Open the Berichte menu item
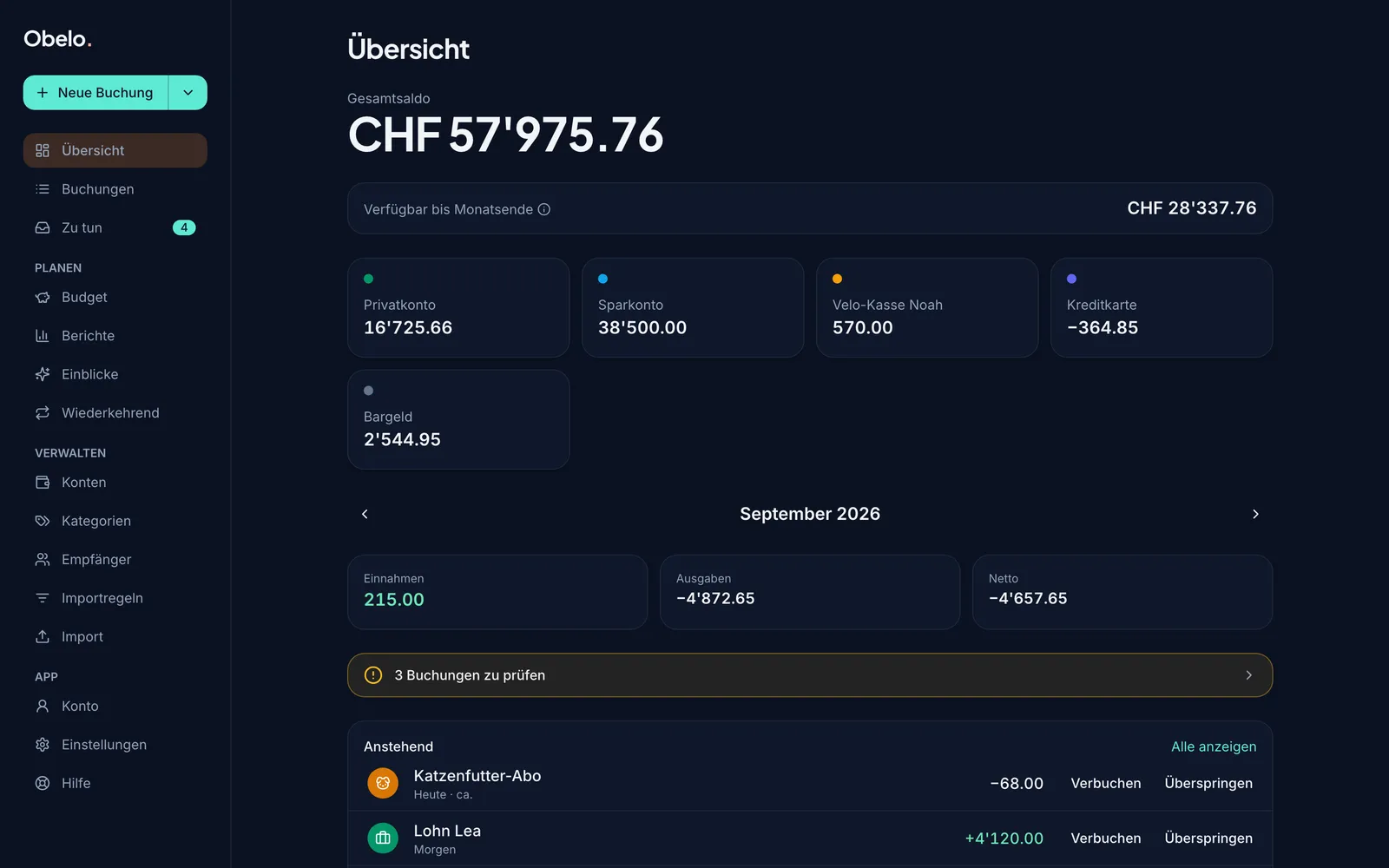 (115, 336)
